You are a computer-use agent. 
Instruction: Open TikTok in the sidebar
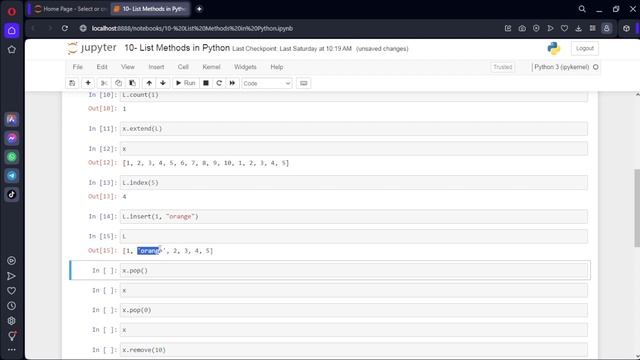[x=11, y=194]
